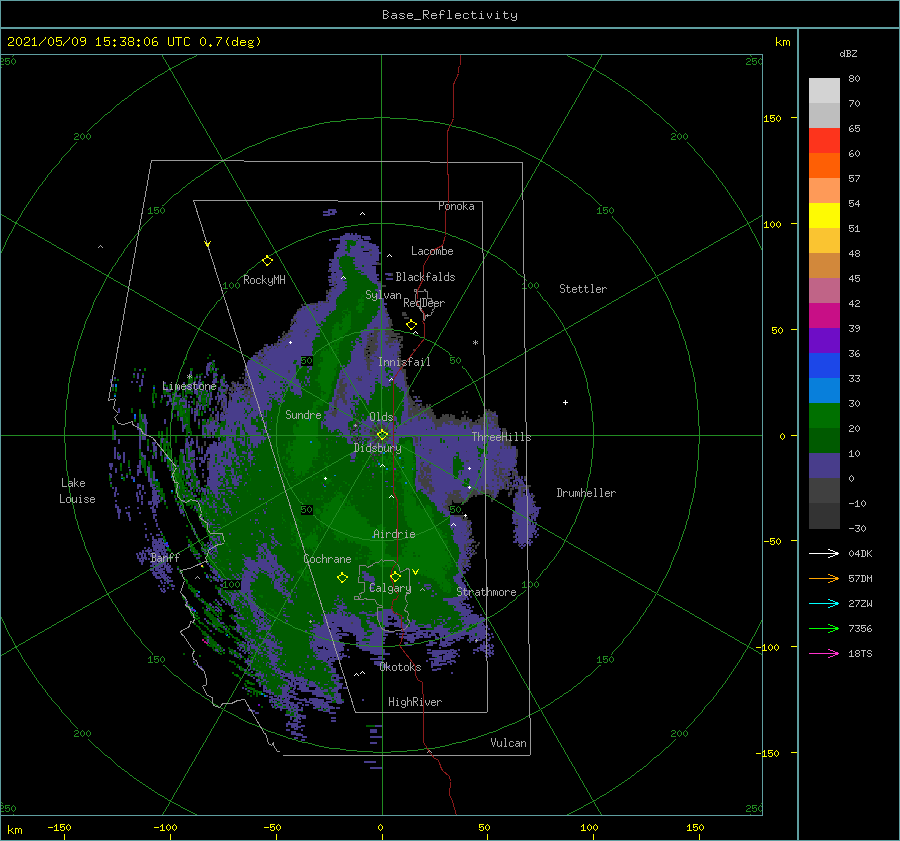
Task: Select the yellow diamond marker below Cochrane
Action: click(342, 578)
